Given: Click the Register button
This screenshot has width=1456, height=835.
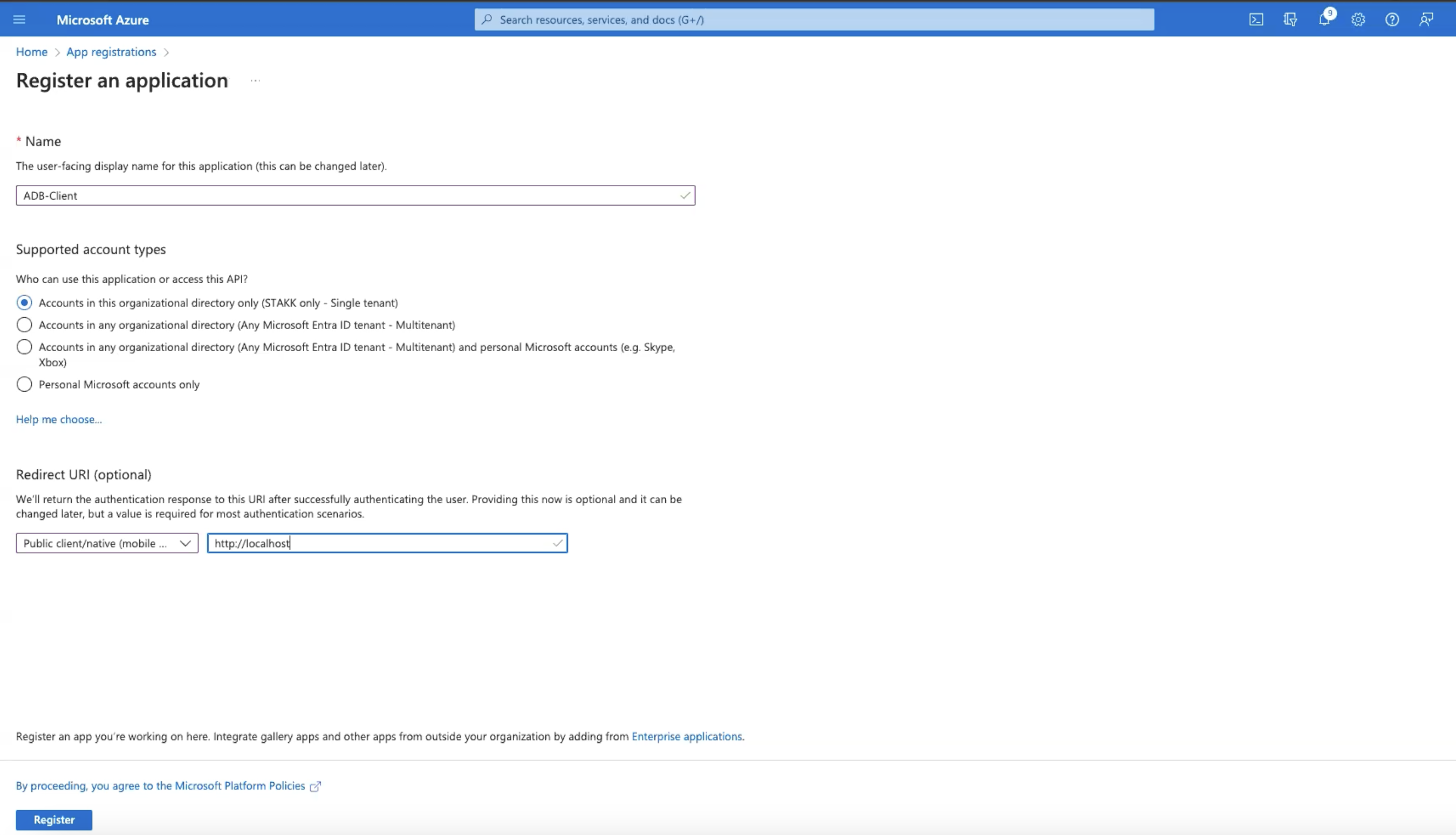Looking at the screenshot, I should tap(54, 819).
